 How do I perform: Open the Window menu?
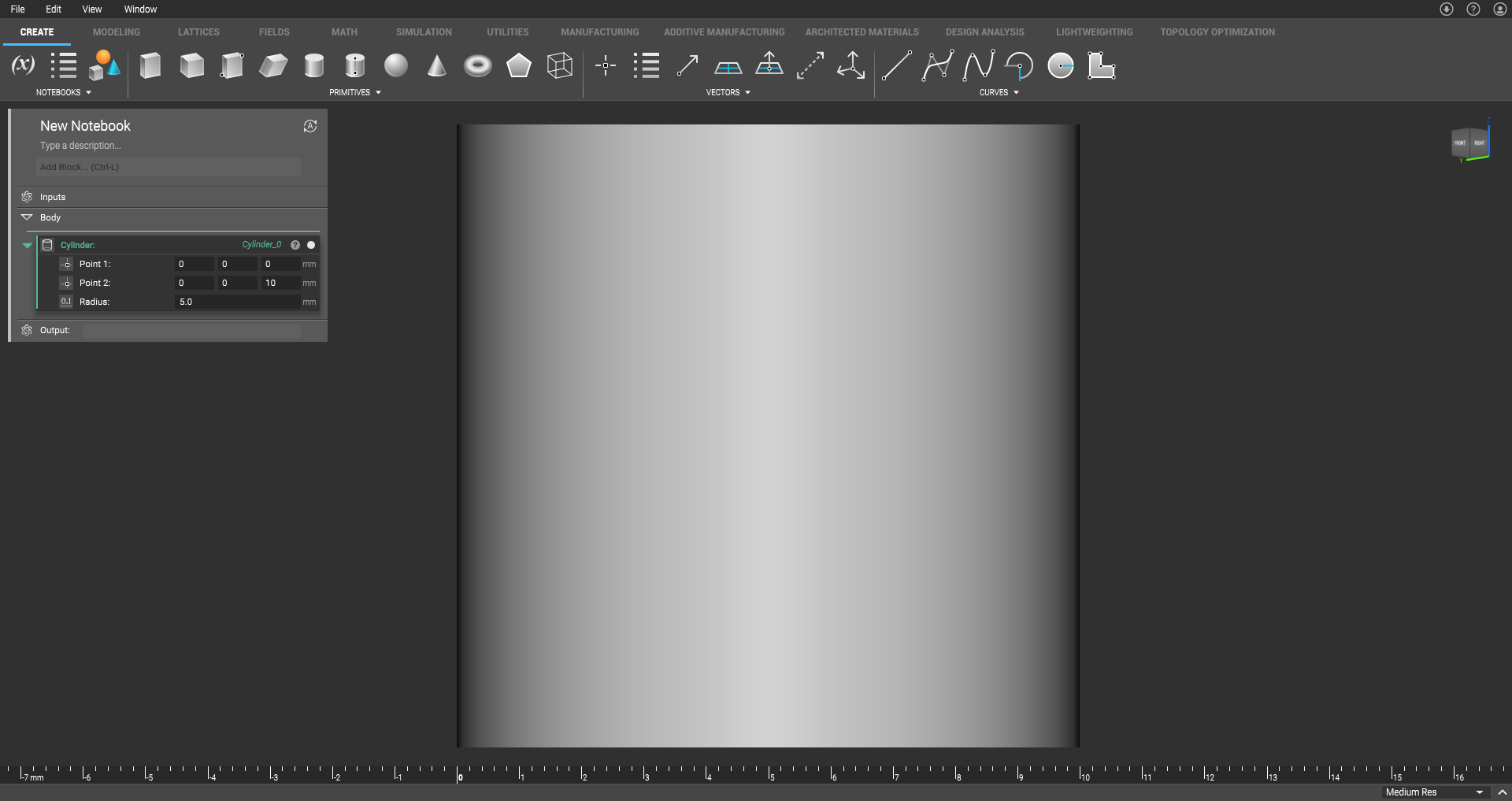[x=140, y=9]
